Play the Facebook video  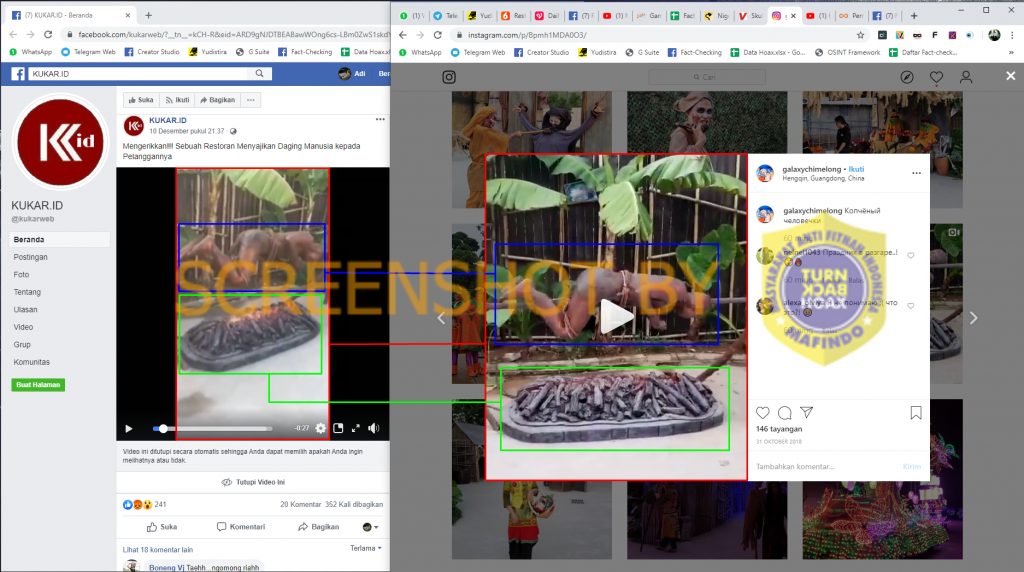coord(129,428)
